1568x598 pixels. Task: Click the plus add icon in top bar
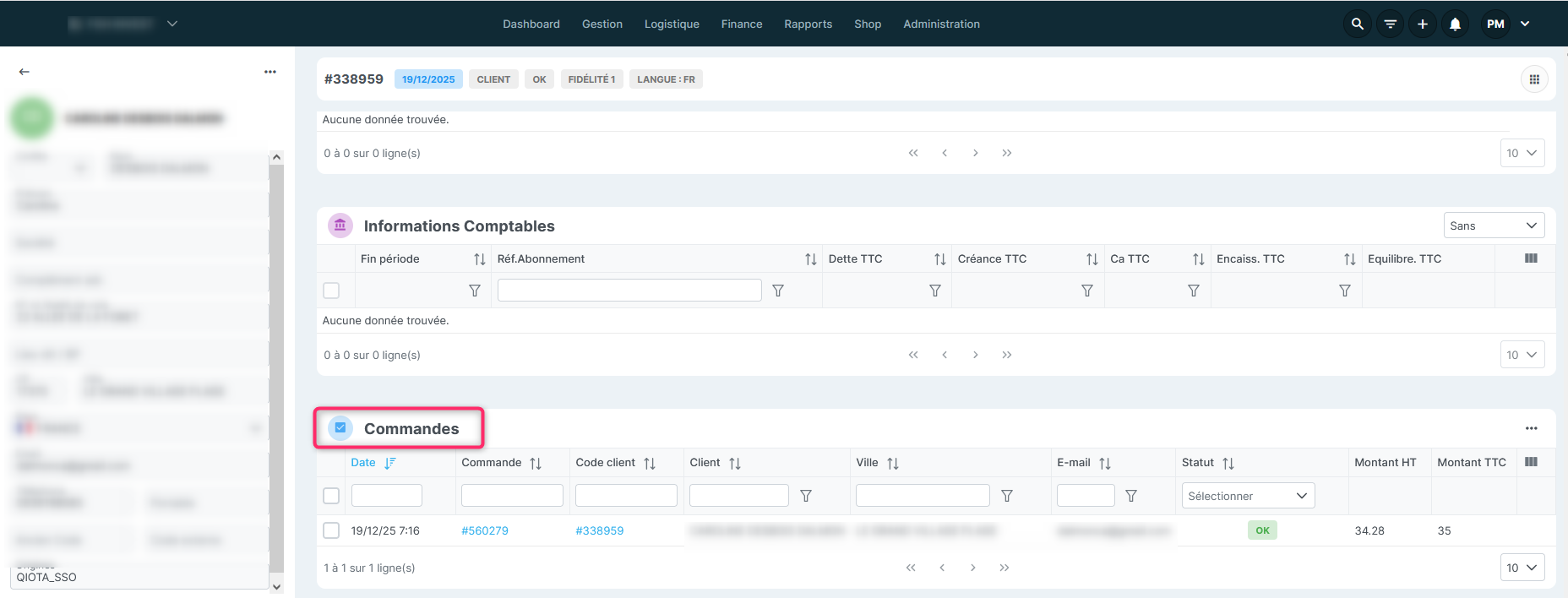pos(1423,24)
